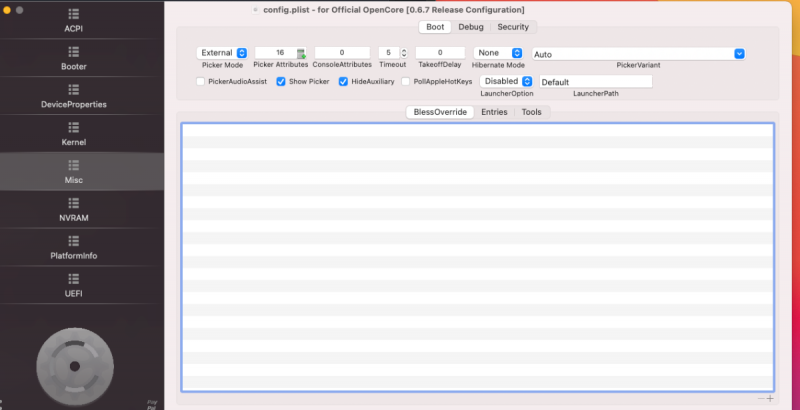Open the Picker Attributes calculator icon
This screenshot has height=410, width=800.
click(301, 54)
